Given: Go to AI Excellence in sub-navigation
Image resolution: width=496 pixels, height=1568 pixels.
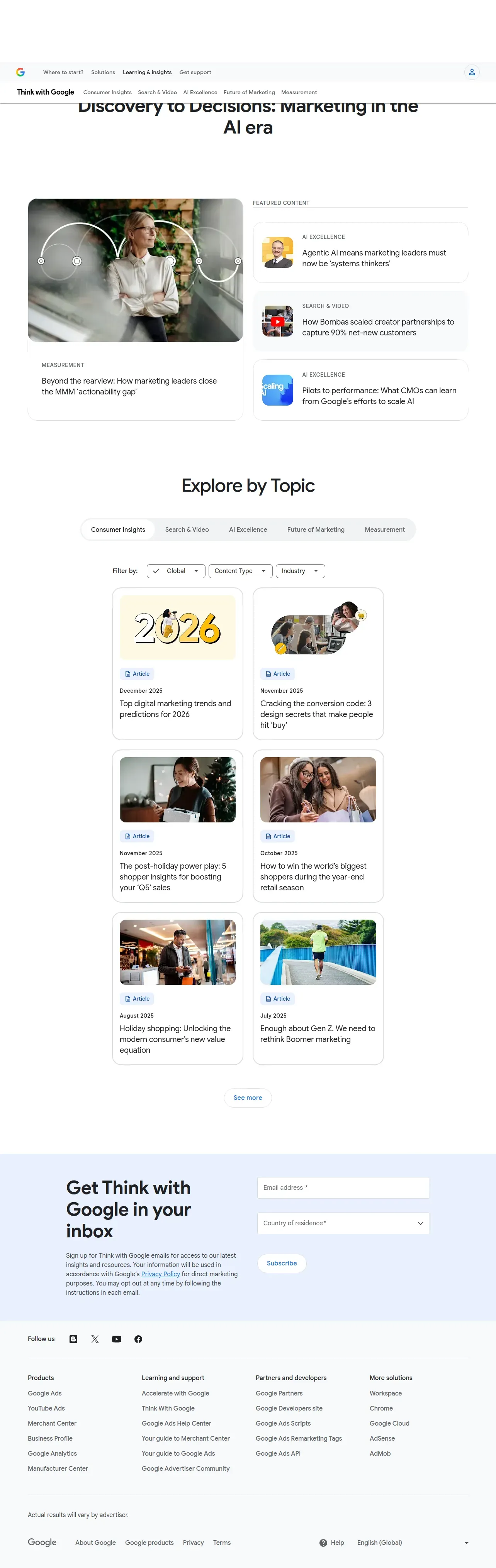Looking at the screenshot, I should [200, 93].
